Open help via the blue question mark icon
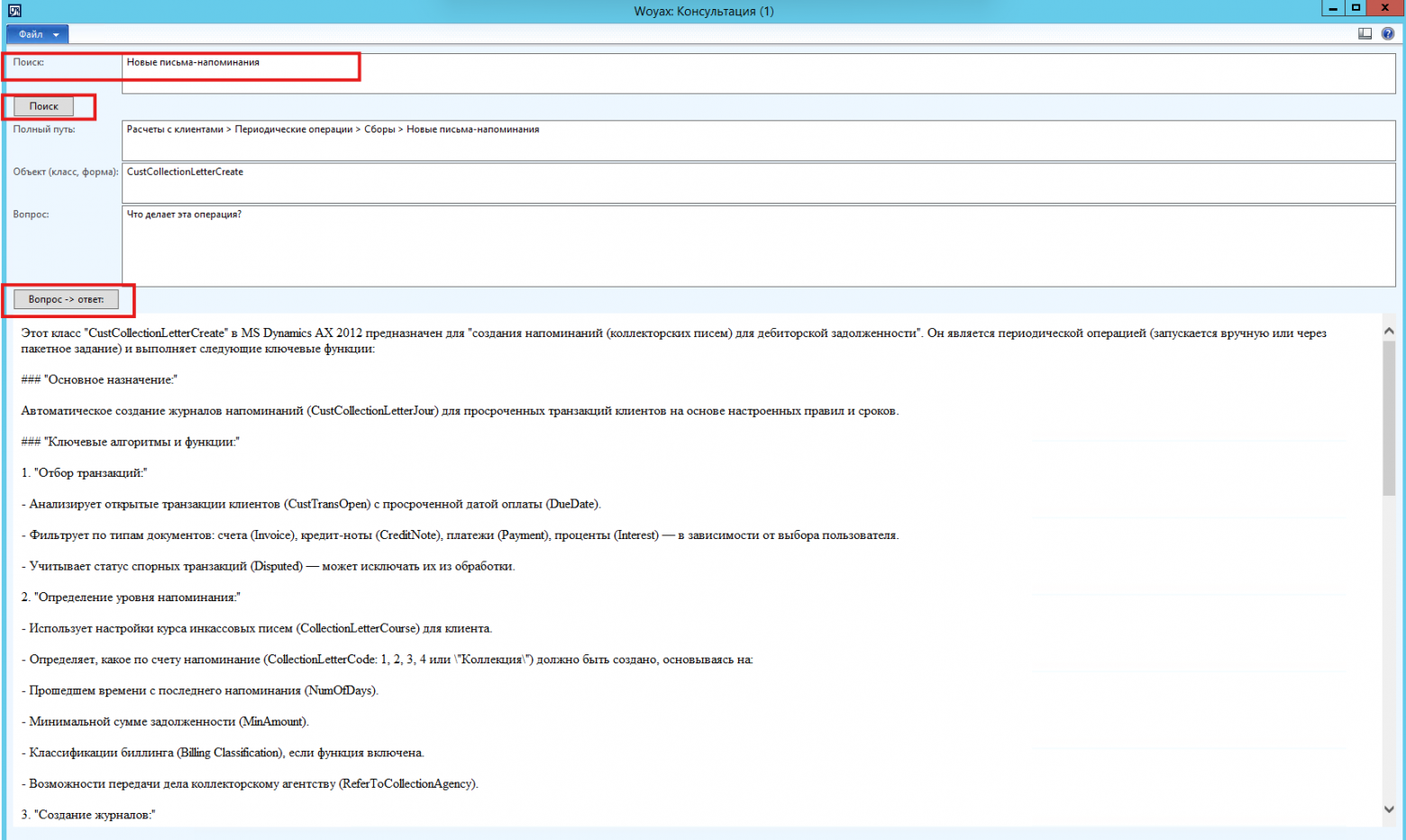 (1388, 33)
